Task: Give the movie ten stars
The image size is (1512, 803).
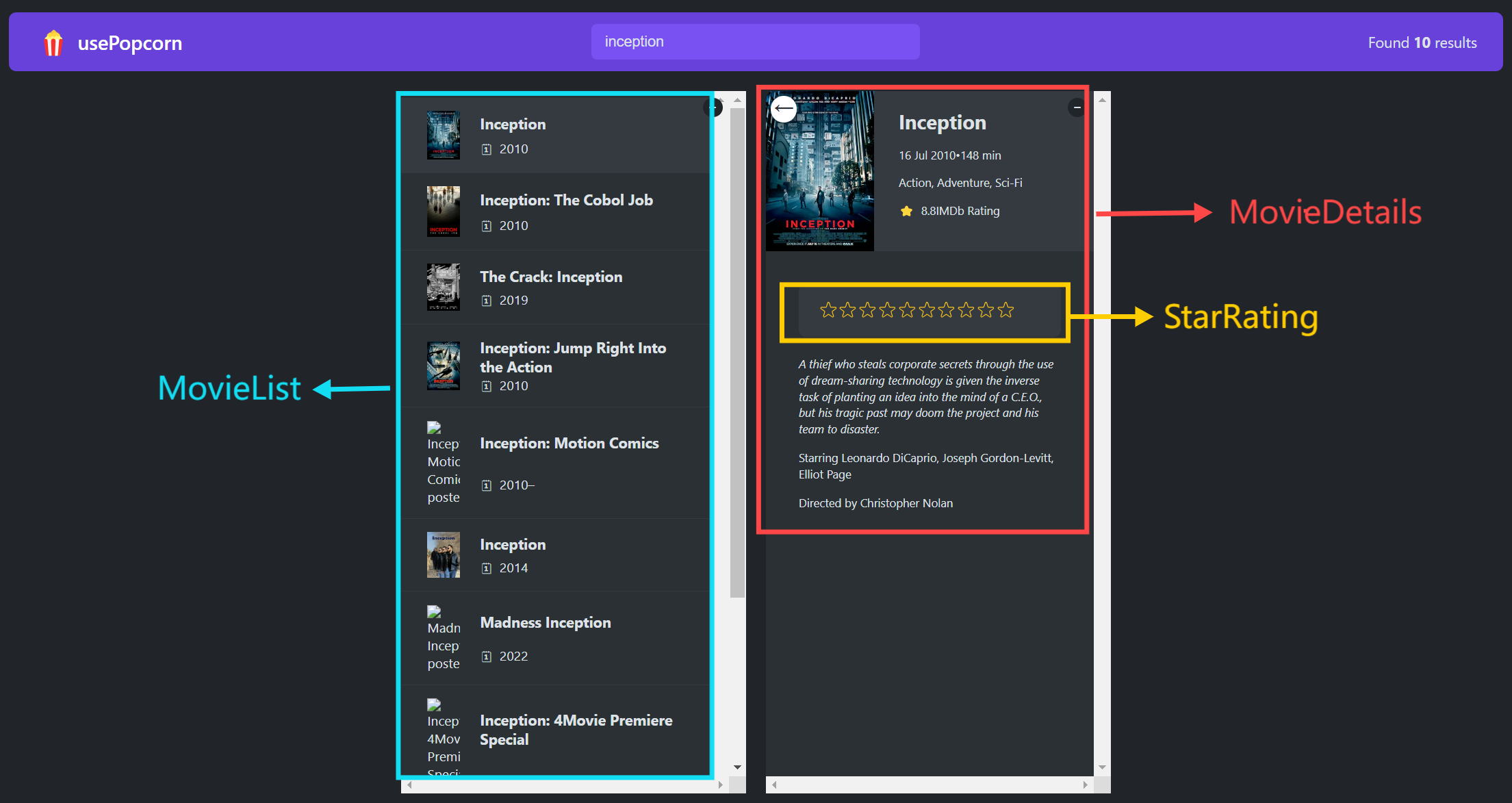Action: pyautogui.click(x=1006, y=310)
